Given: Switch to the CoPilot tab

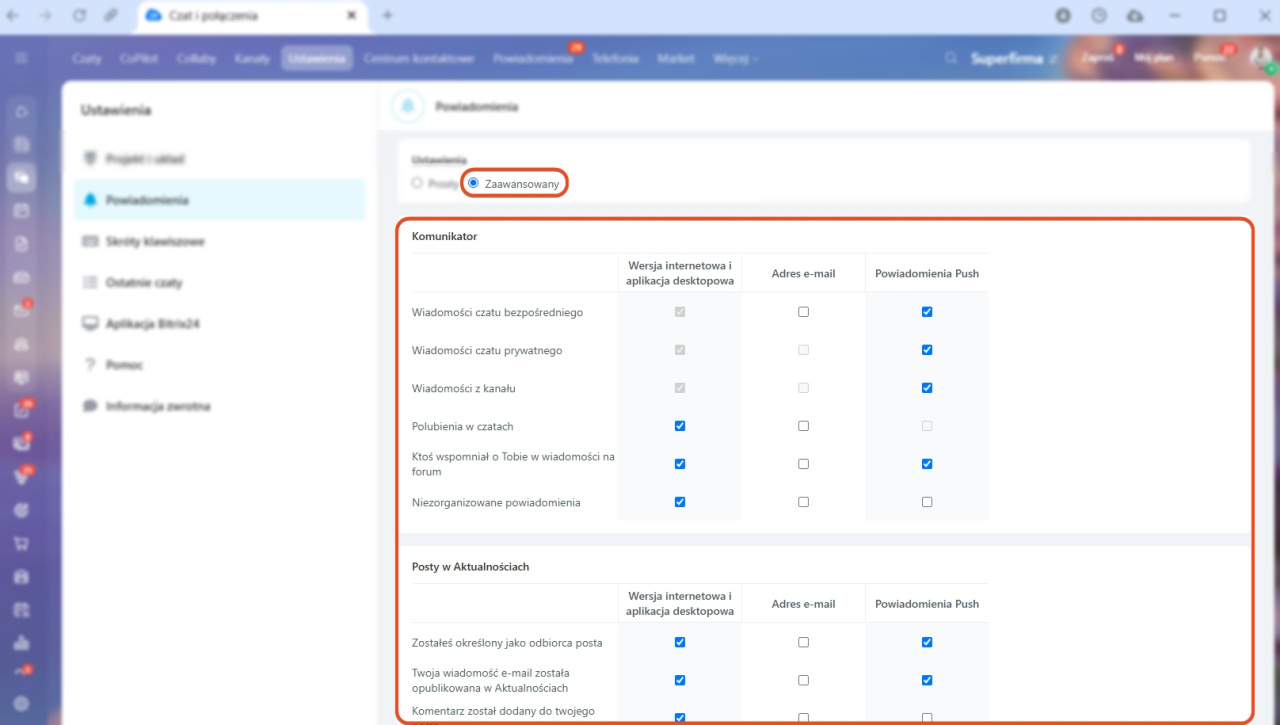Looking at the screenshot, I should [139, 59].
